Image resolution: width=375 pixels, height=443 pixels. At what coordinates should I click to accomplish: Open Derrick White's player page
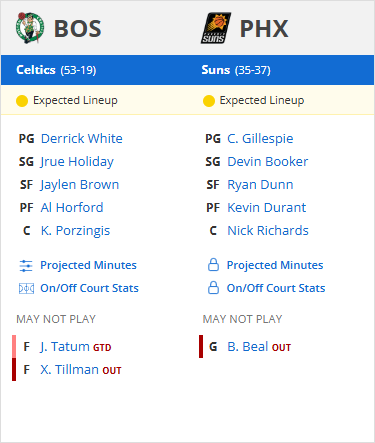[x=82, y=139]
